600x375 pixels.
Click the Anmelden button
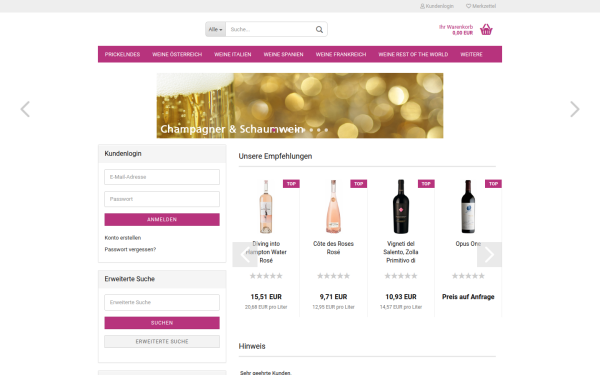pyautogui.click(x=162, y=220)
